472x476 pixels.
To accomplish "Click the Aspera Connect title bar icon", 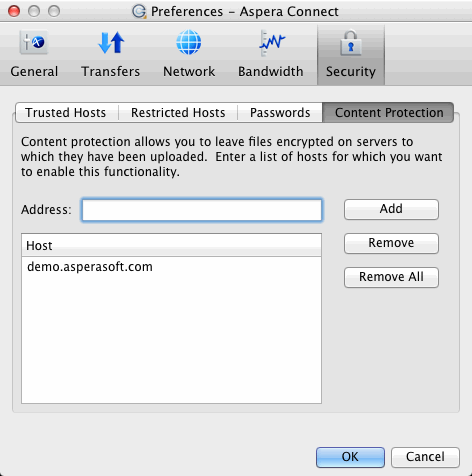I will click(139, 11).
